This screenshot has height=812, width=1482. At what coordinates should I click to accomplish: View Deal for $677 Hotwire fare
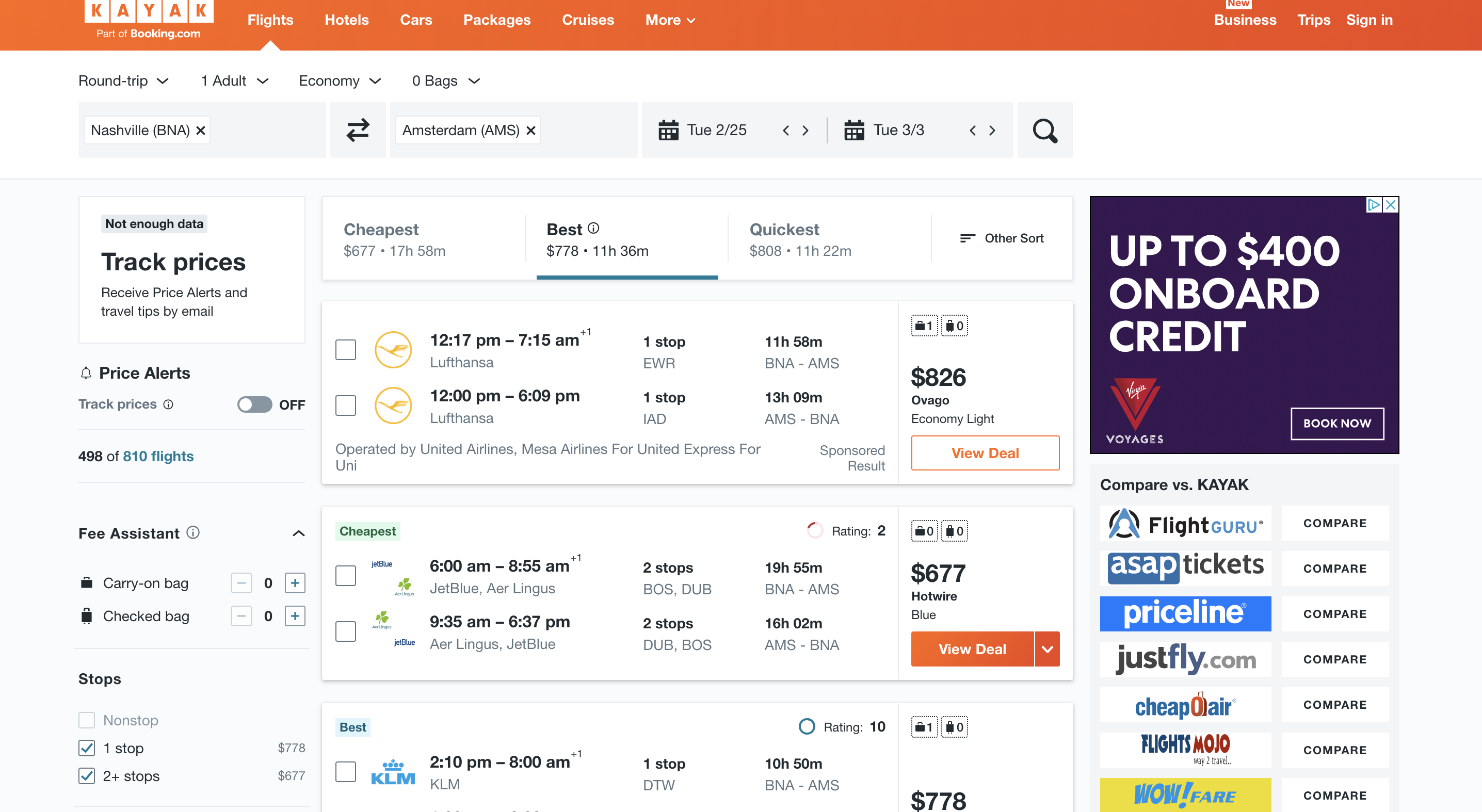pyautogui.click(x=972, y=649)
